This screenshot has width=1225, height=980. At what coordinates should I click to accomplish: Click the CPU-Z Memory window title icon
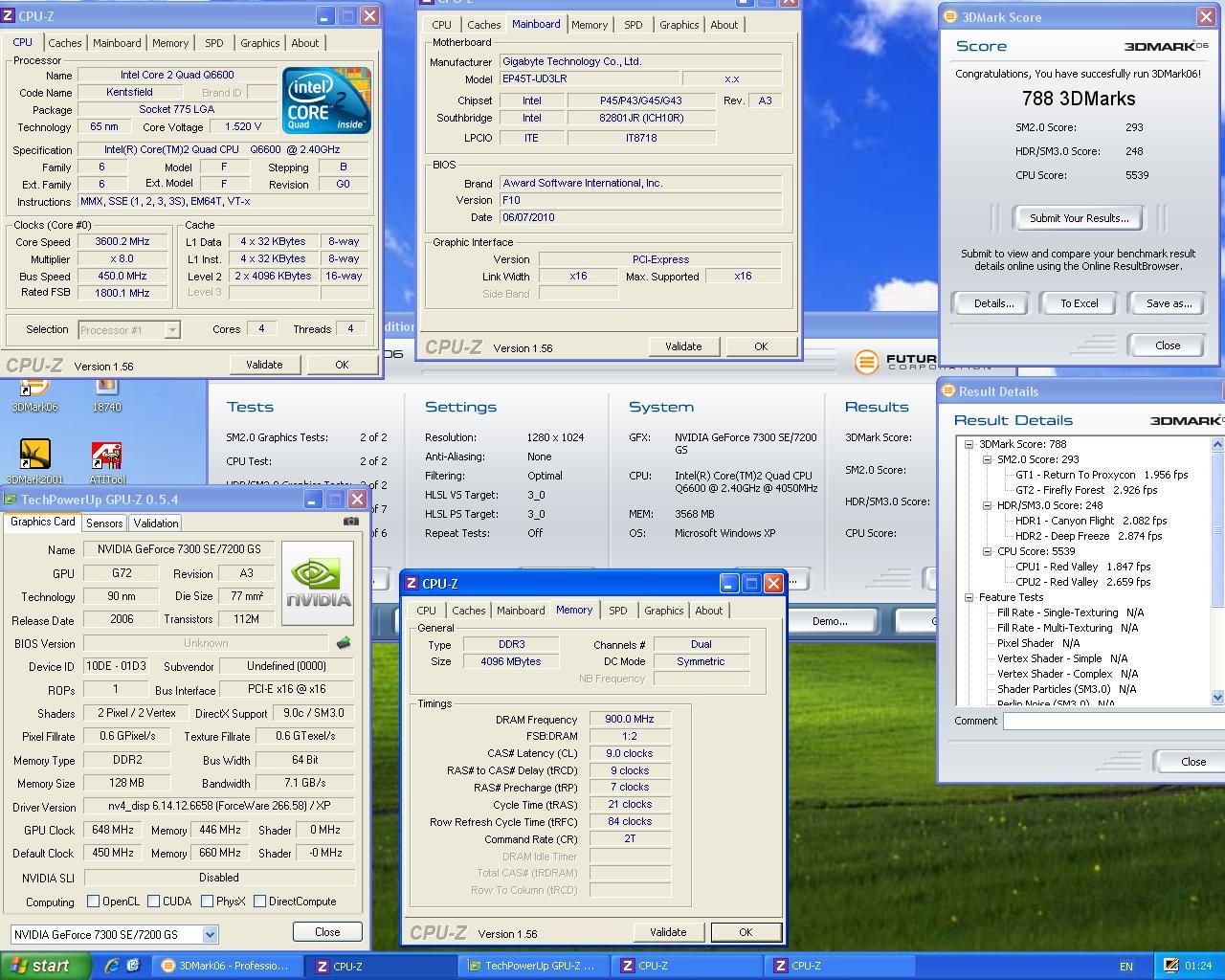click(411, 583)
